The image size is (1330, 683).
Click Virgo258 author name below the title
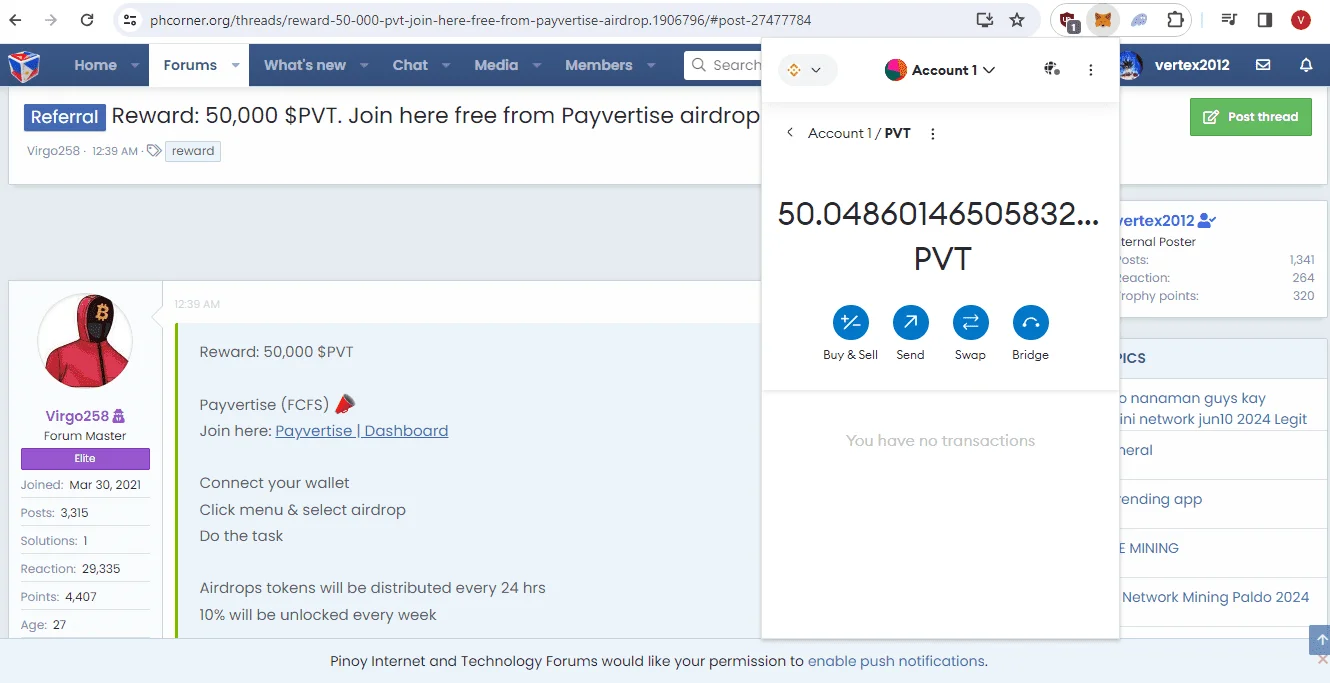[x=53, y=151]
